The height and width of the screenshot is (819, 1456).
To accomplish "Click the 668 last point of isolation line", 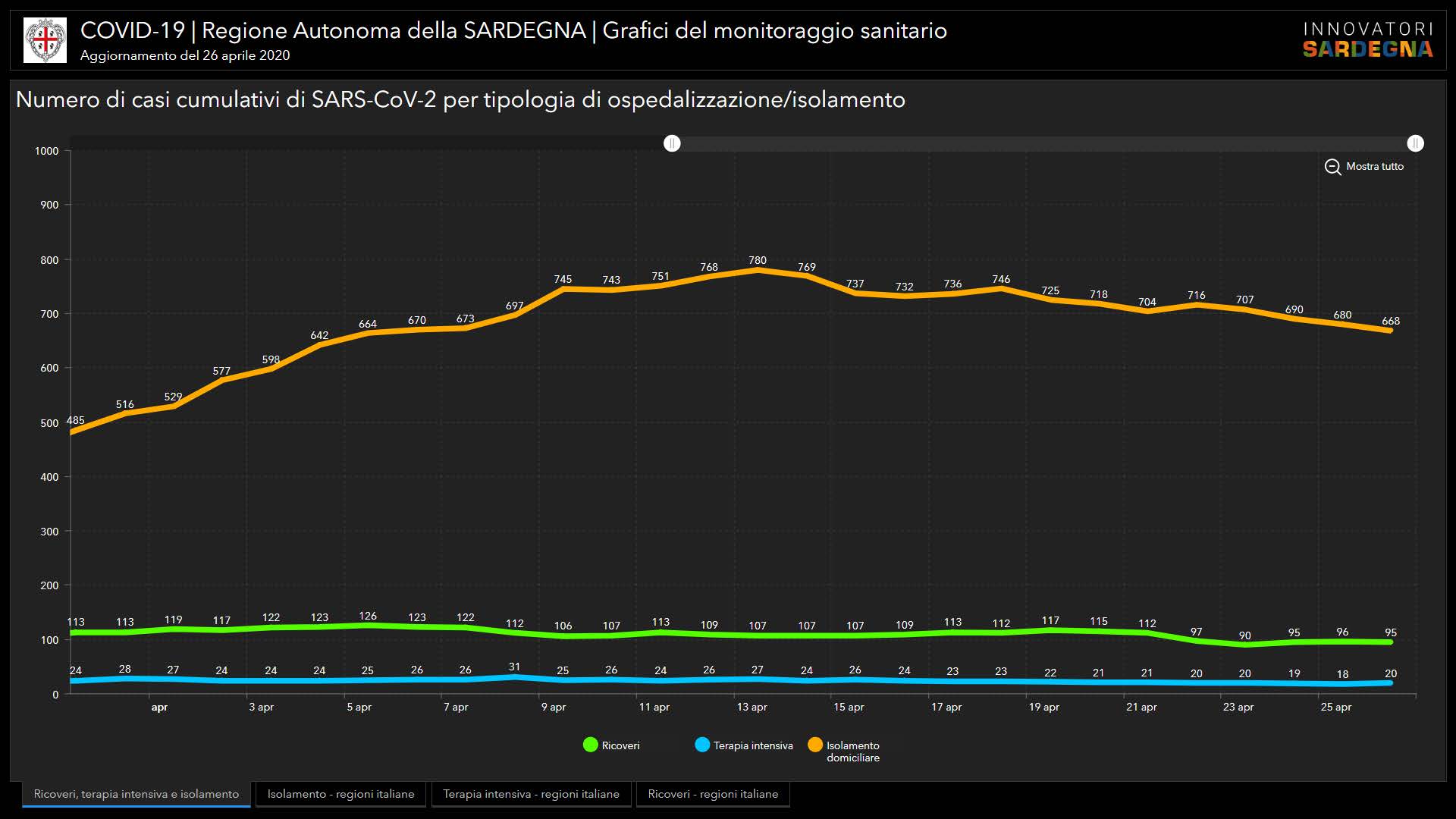I will [x=1390, y=331].
